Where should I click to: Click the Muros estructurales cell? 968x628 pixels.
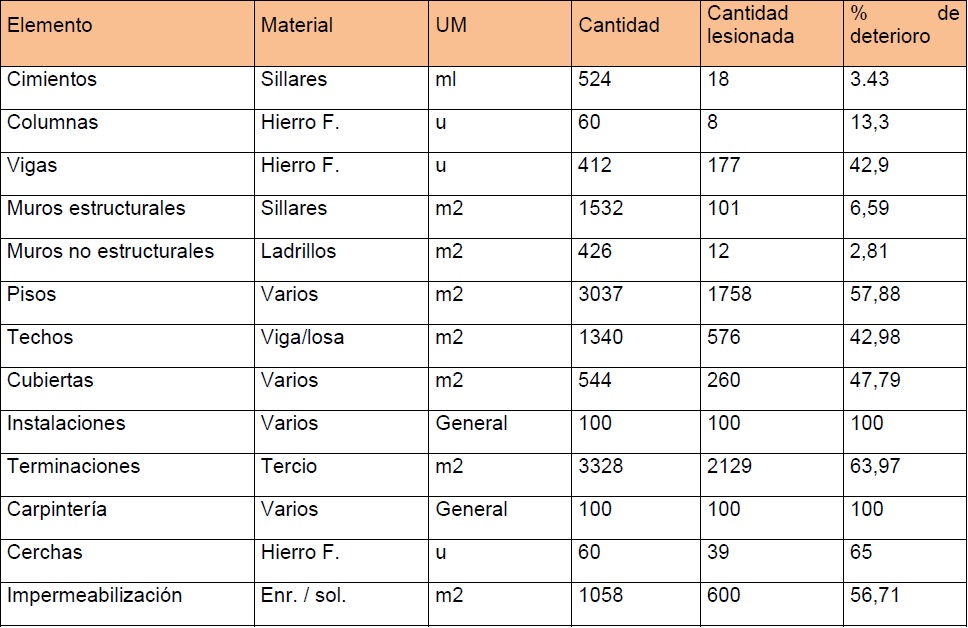pos(96,208)
